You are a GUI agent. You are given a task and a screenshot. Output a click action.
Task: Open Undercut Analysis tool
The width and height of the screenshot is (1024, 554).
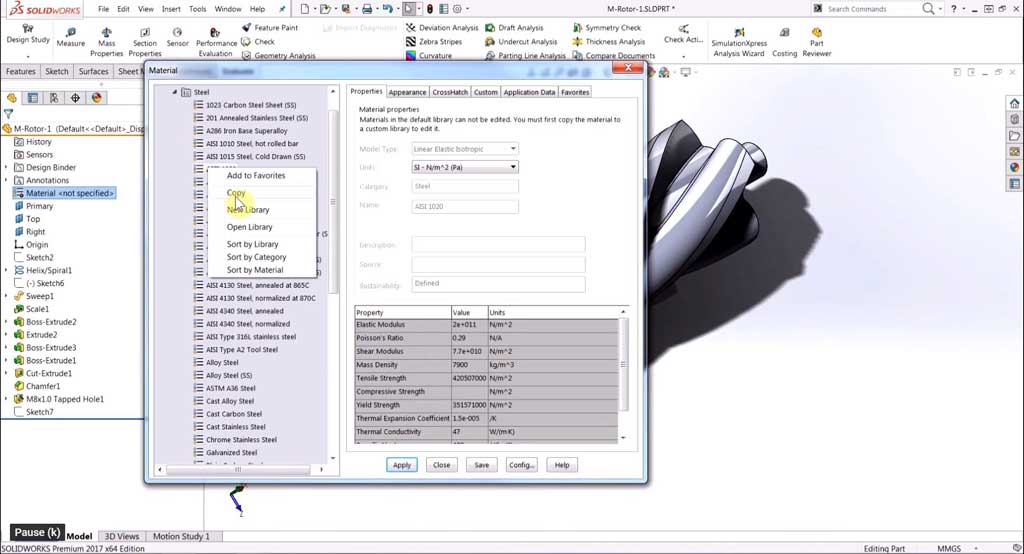[x=521, y=41]
